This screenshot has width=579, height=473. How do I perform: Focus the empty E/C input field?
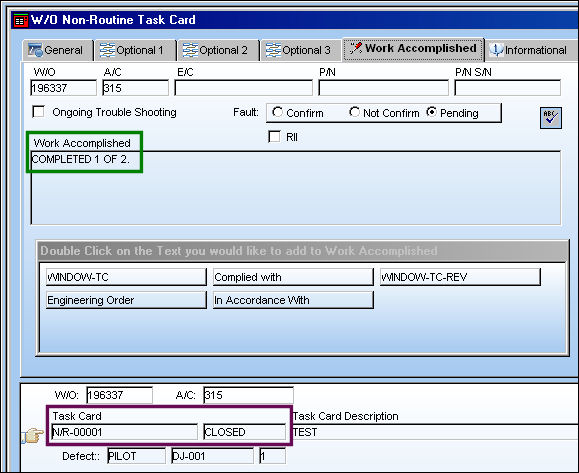(x=243, y=88)
